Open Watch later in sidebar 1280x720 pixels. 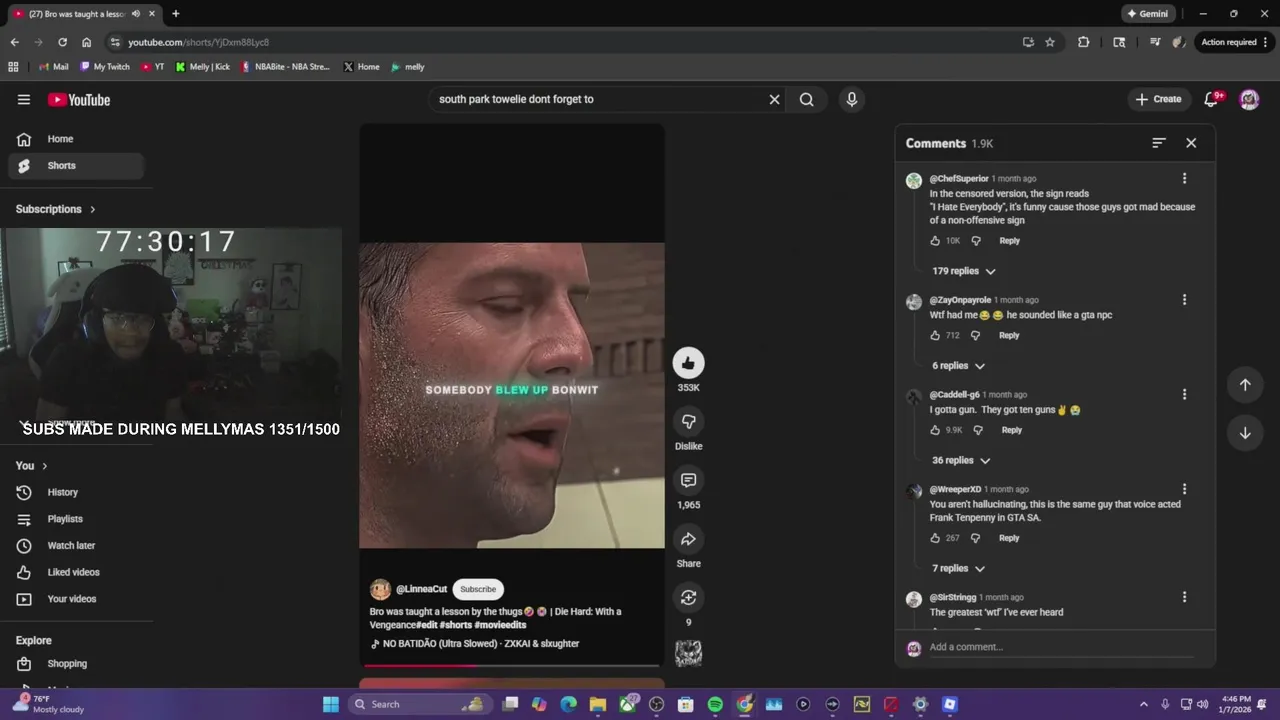(x=76, y=546)
